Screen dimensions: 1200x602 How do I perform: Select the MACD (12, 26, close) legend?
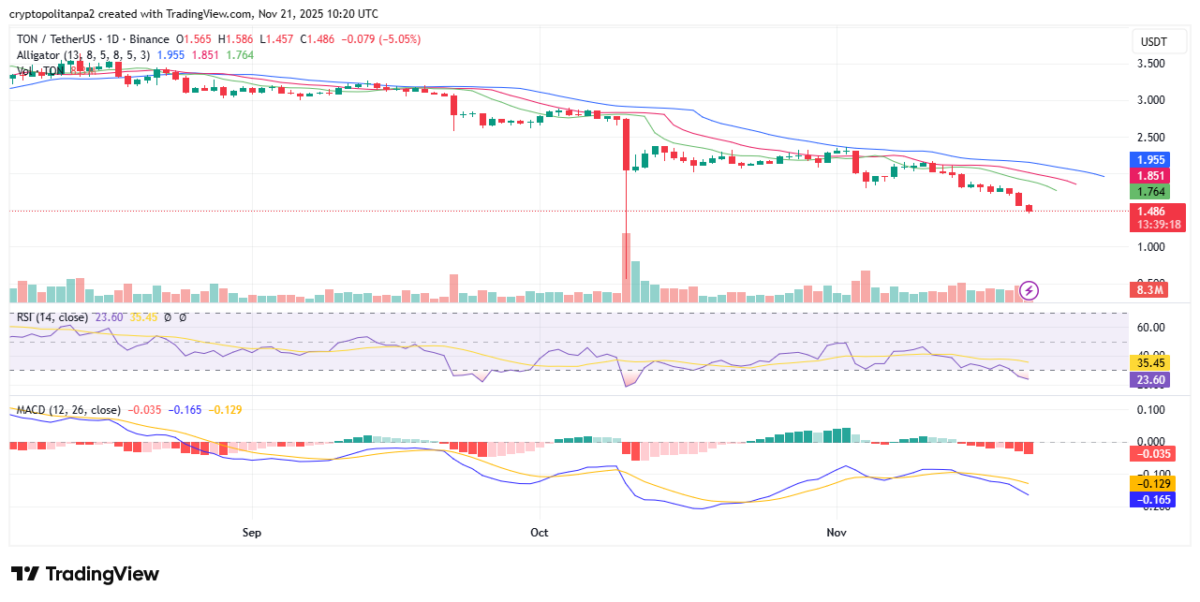(68, 410)
